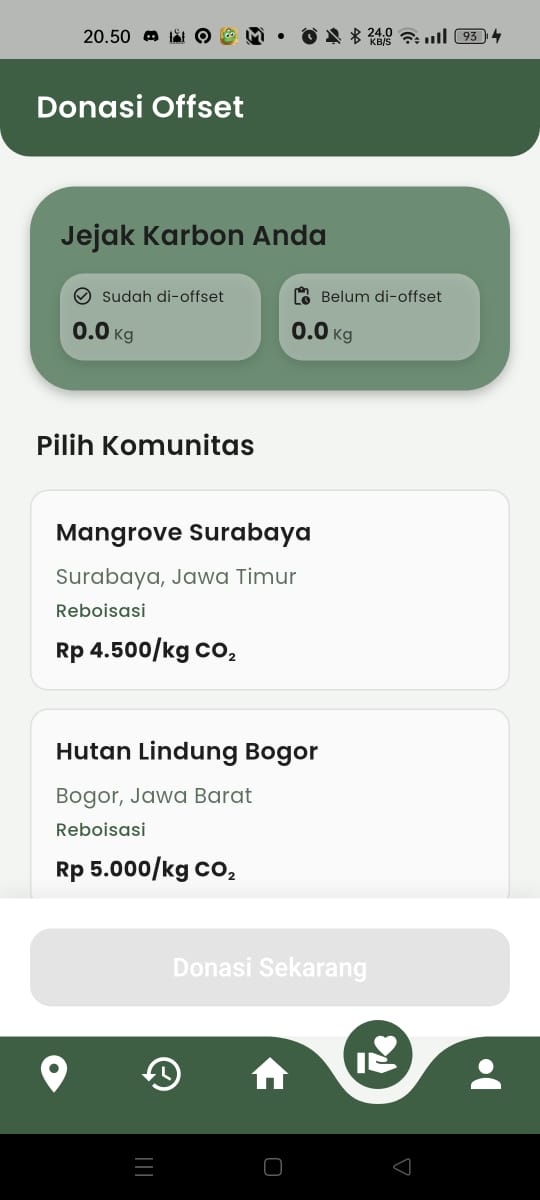This screenshot has width=540, height=1200.
Task: Tap the checkmark icon beside Sudah di-offset
Action: point(83,296)
